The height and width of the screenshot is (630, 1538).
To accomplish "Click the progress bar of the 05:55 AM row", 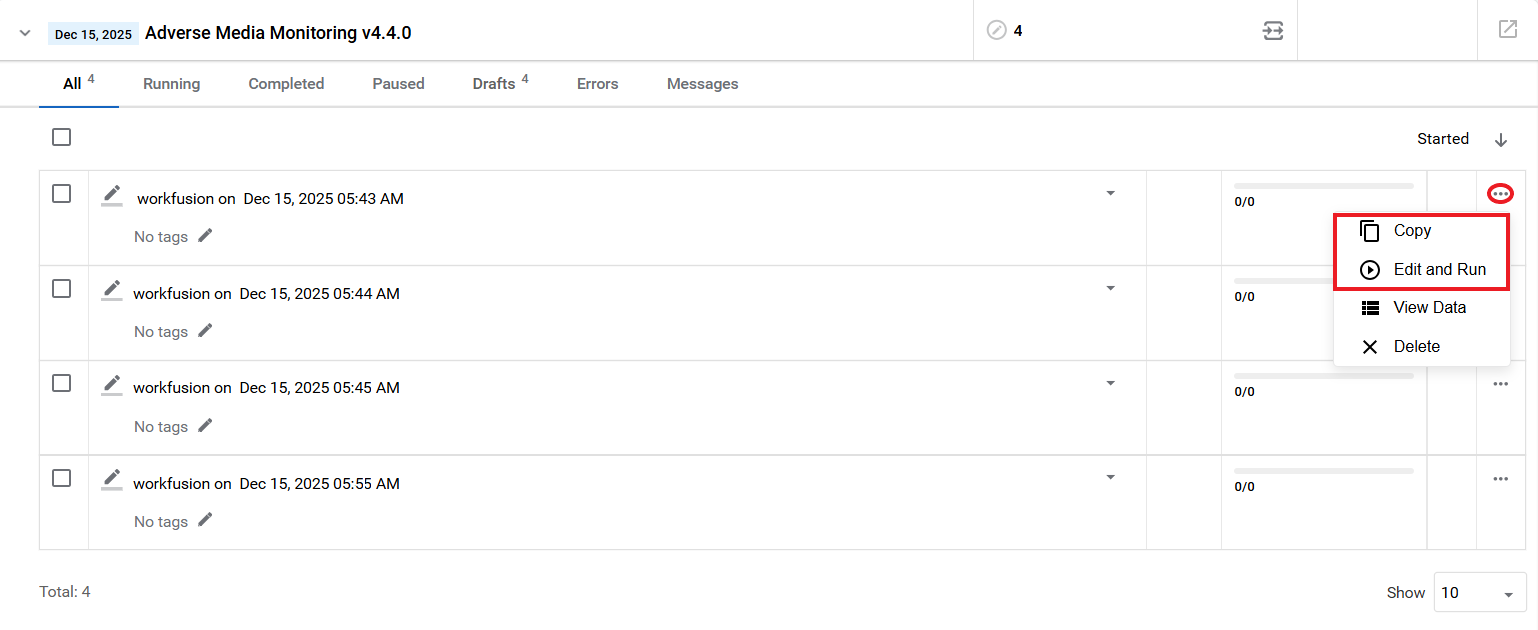I will coord(1323,471).
